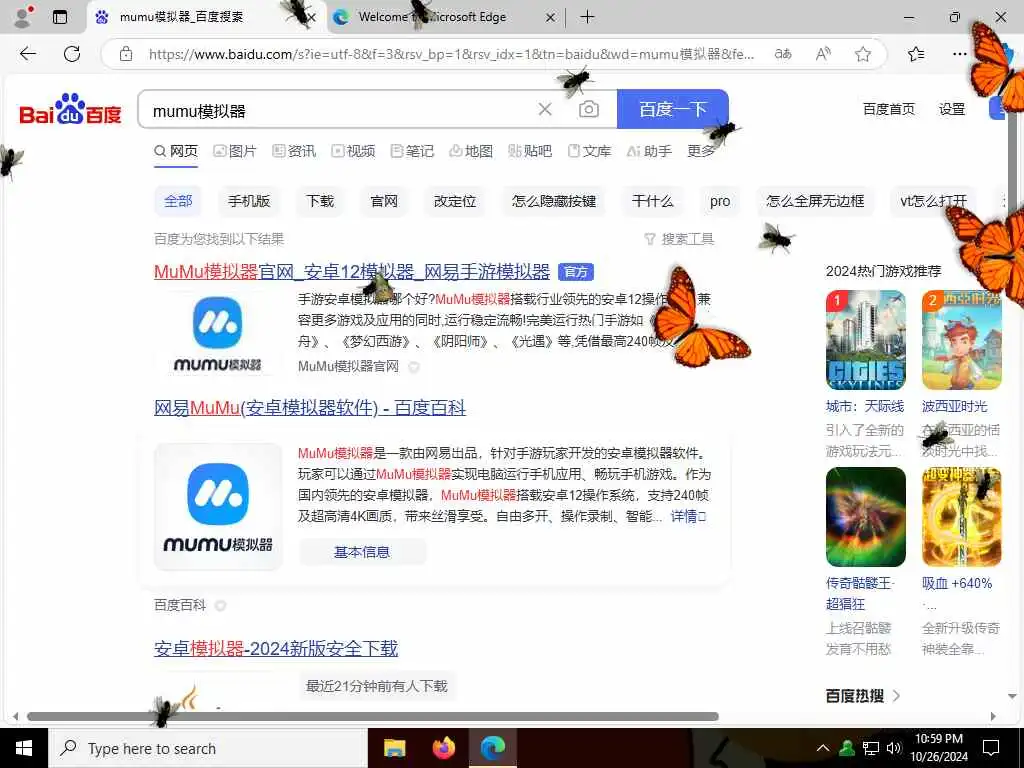Open 网易MuMu 百度百科 result link
The image size is (1024, 768).
pos(310,408)
